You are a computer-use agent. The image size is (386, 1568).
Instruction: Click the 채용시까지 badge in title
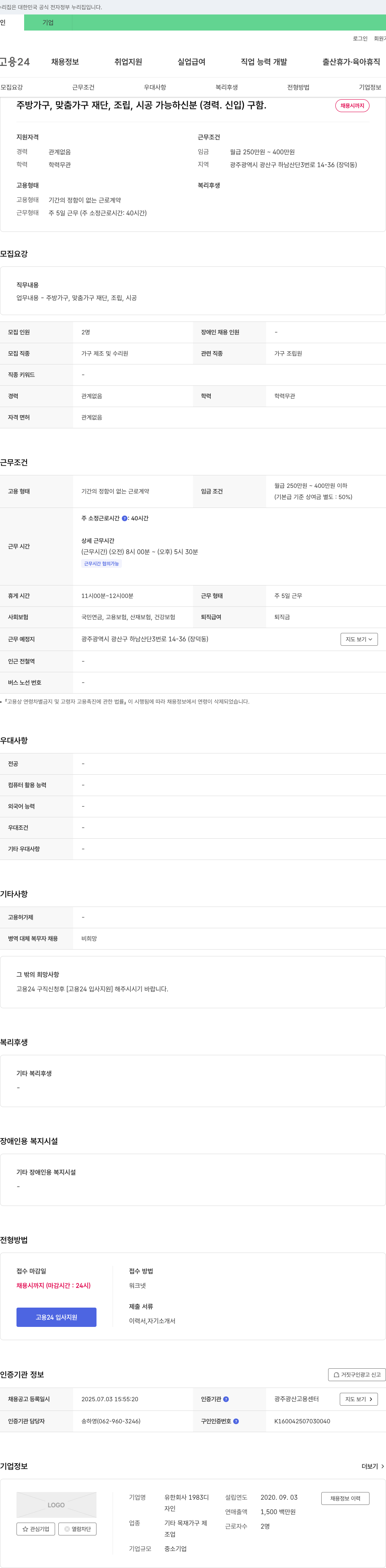click(352, 105)
